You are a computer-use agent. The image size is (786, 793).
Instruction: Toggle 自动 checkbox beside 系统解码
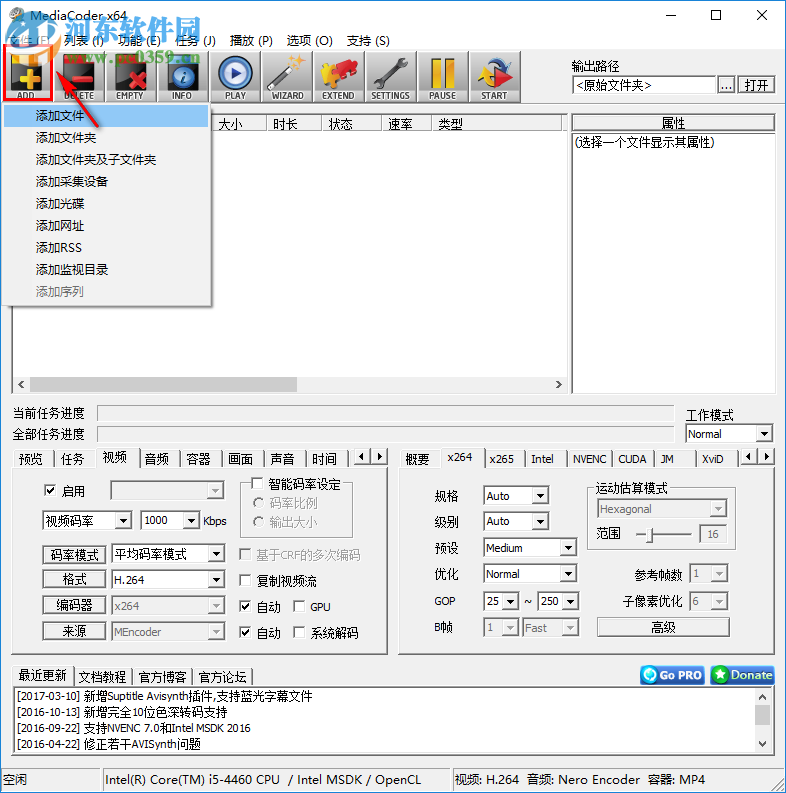coord(245,632)
